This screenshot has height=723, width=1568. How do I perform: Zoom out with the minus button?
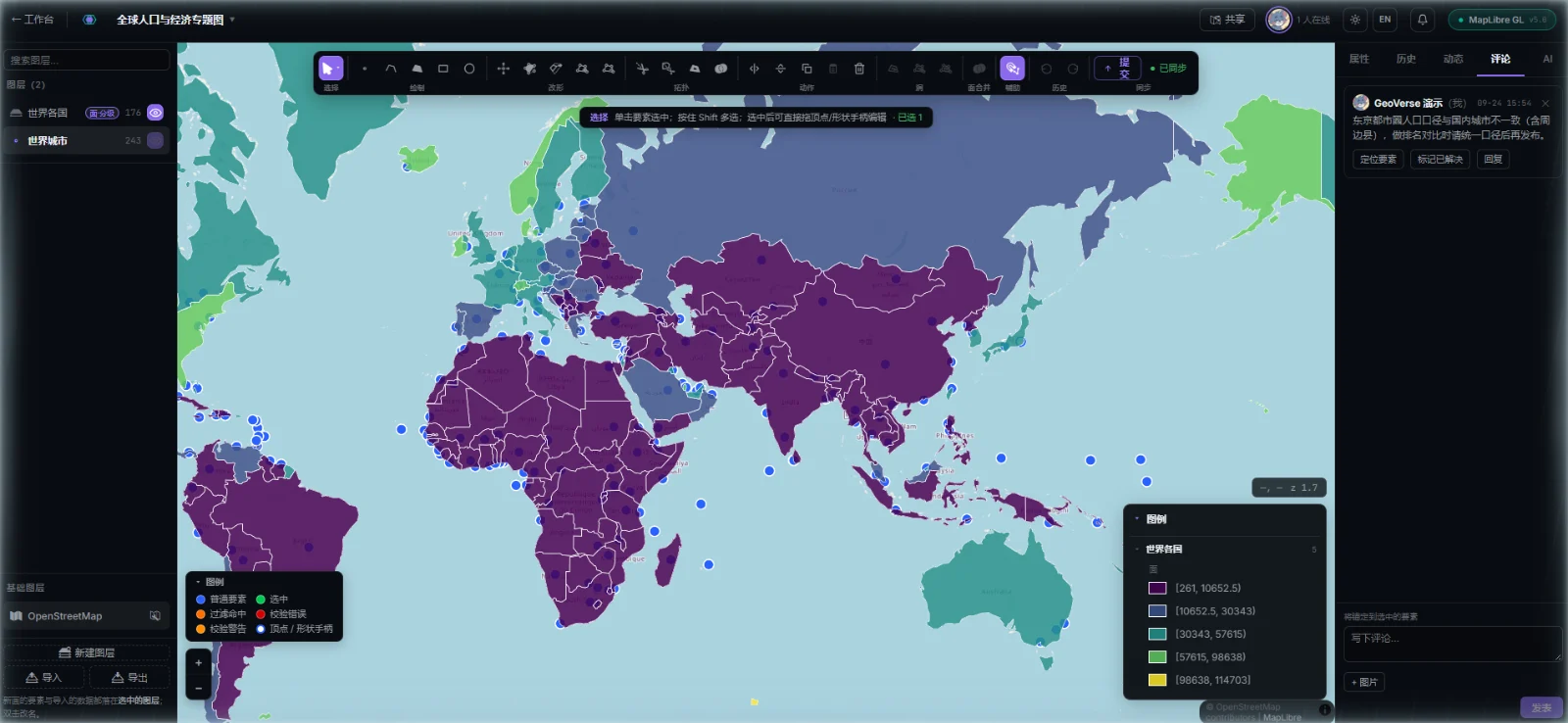tap(198, 689)
